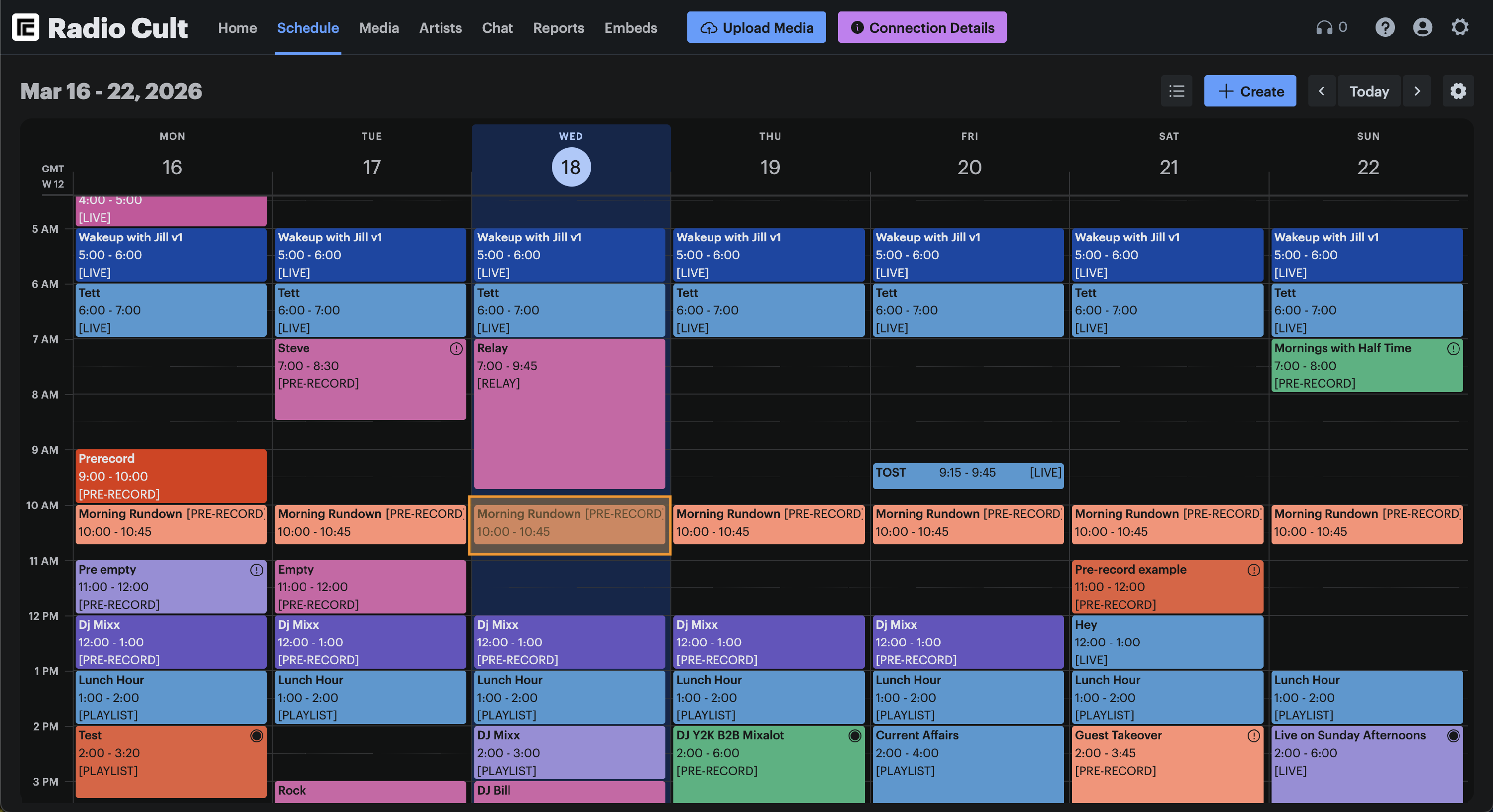The image size is (1493, 812).
Task: Click record indicator on Test show
Action: click(x=257, y=735)
